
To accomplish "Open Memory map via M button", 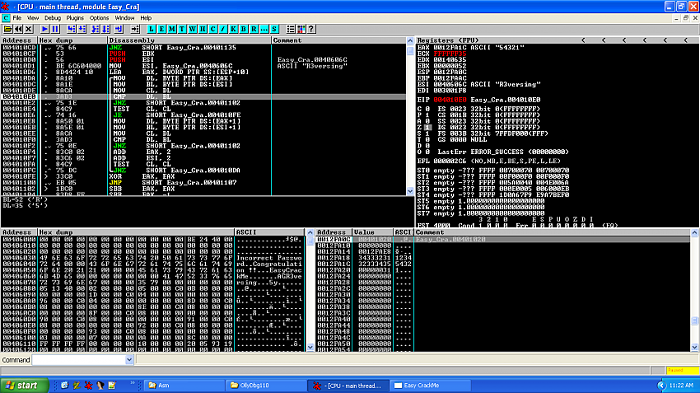I will tap(172, 29).
